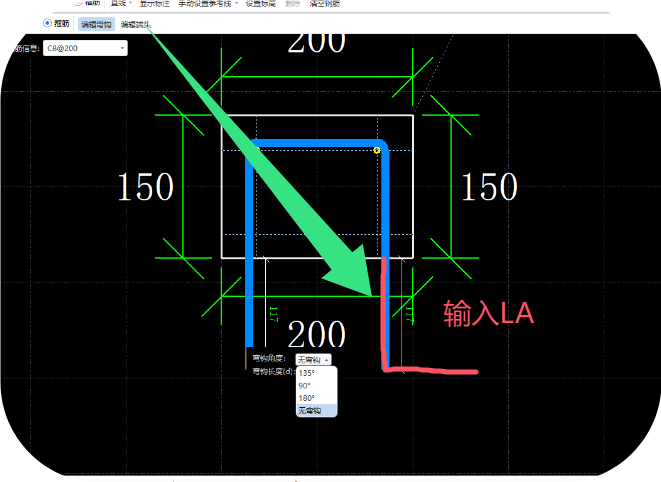This screenshot has width=661, height=482.
Task: Click the right 150 dimension value
Action: (489, 187)
